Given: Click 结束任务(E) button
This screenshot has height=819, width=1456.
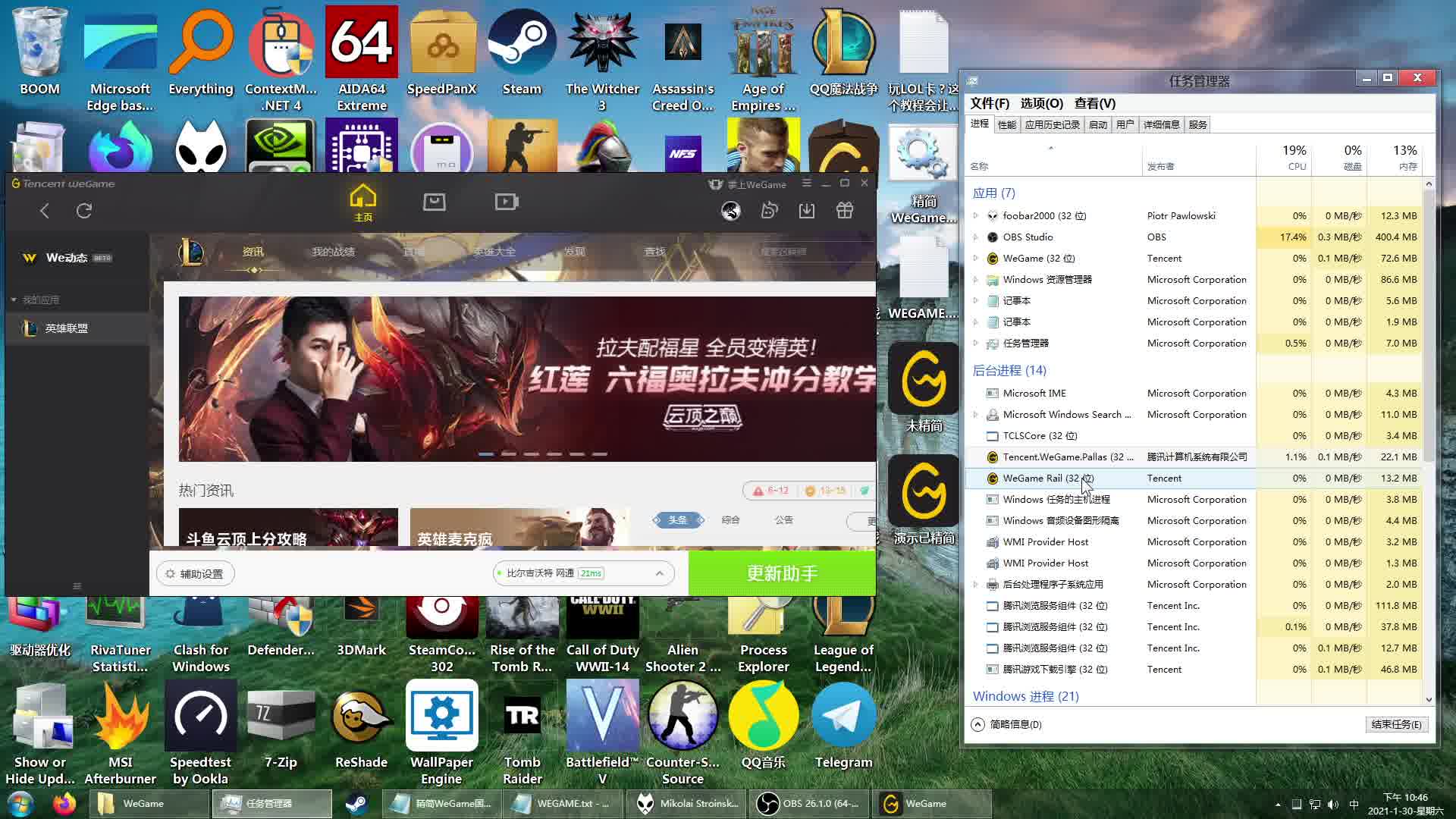Looking at the screenshot, I should [1396, 724].
